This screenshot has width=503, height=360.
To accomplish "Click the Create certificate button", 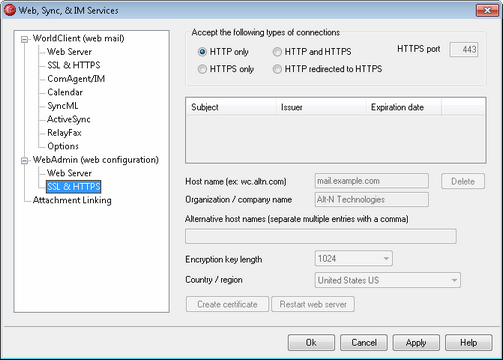I will (227, 304).
